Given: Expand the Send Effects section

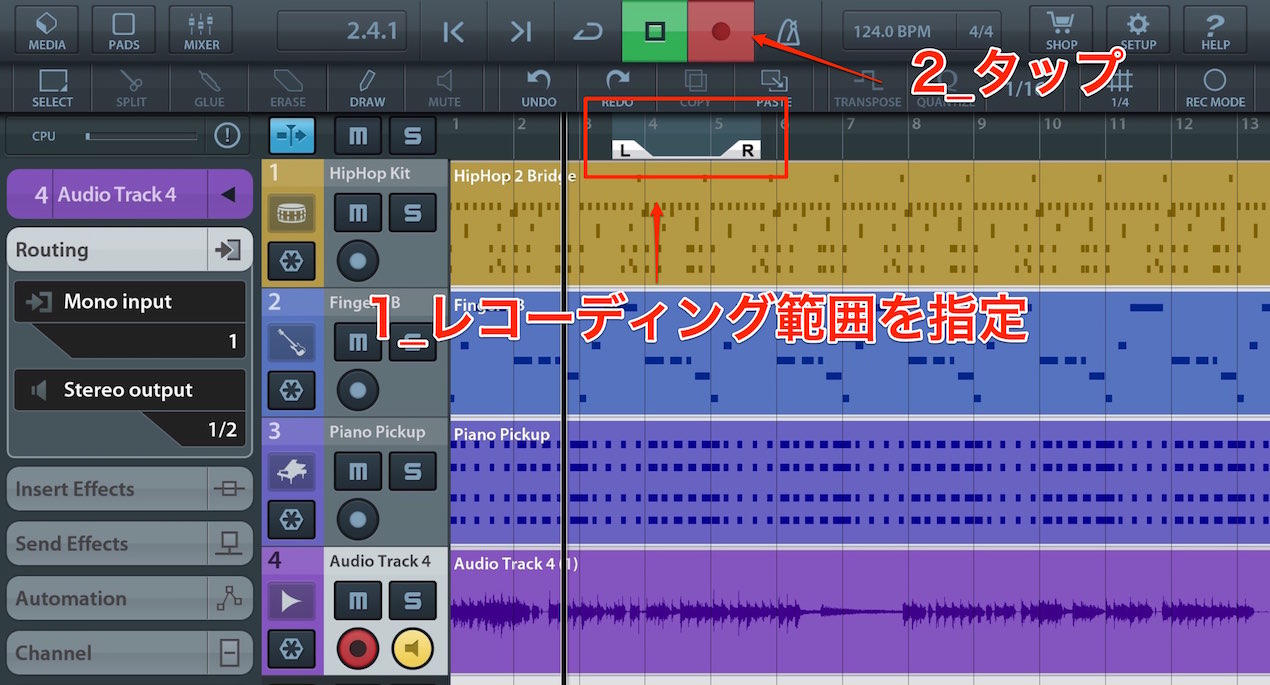Looking at the screenshot, I should pos(130,544).
